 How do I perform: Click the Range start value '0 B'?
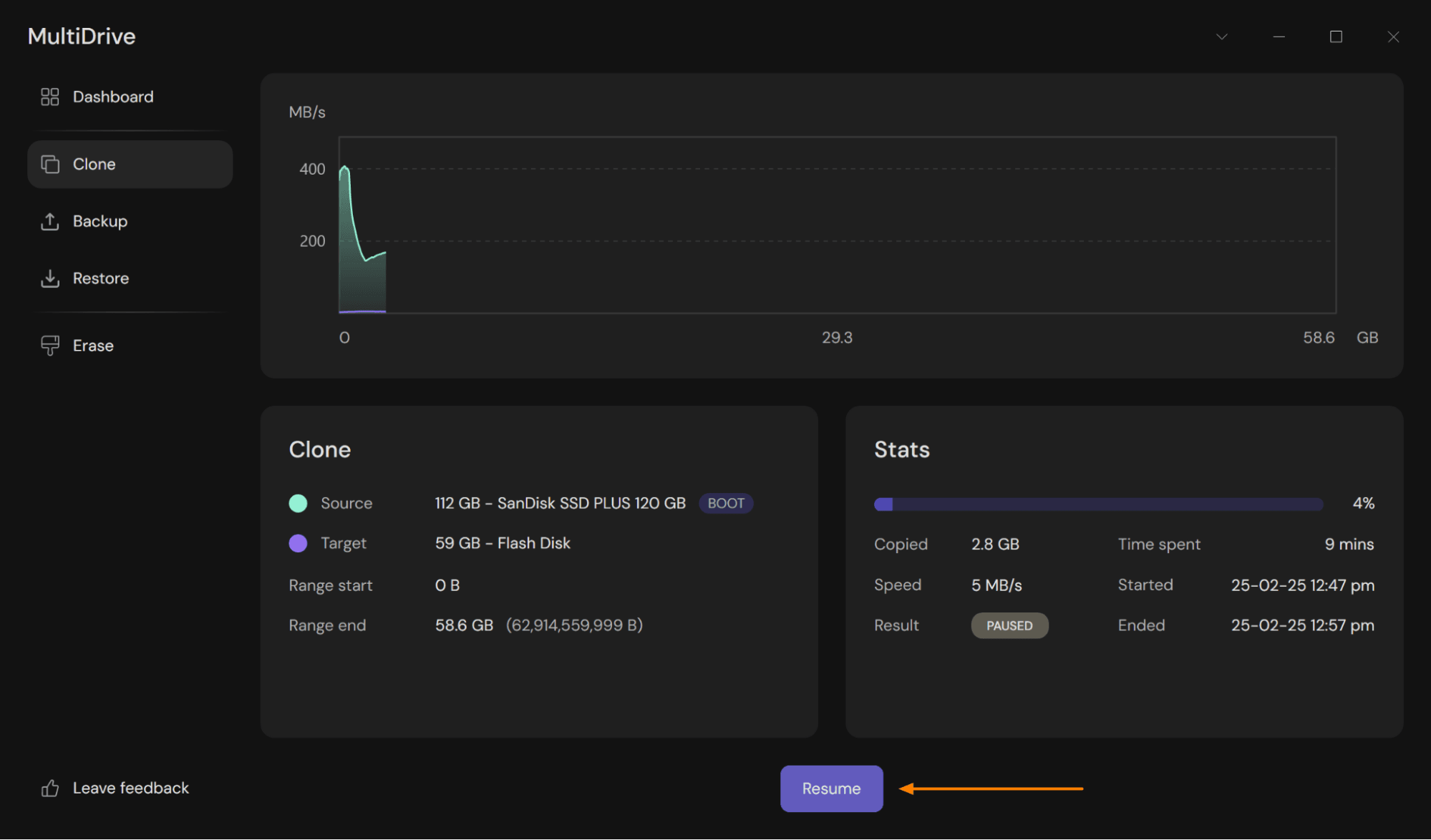coord(447,585)
